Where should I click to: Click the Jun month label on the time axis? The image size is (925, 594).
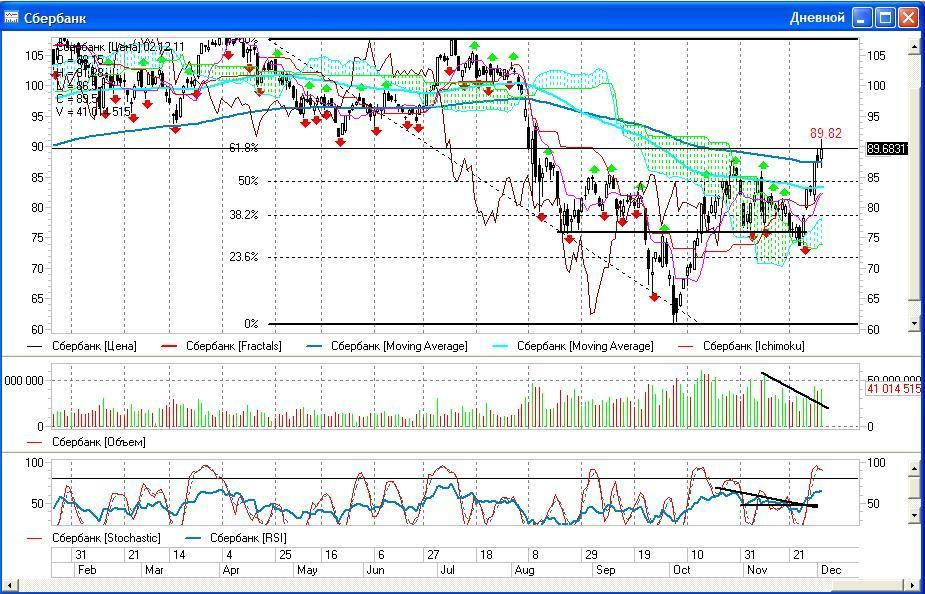[x=376, y=570]
